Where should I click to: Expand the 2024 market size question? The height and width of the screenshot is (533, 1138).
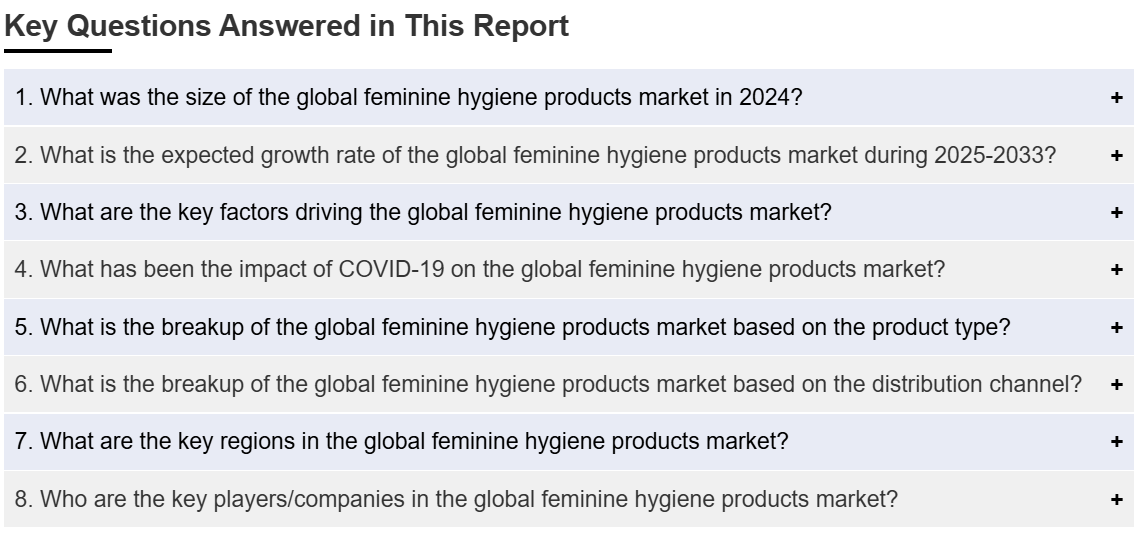click(x=568, y=97)
